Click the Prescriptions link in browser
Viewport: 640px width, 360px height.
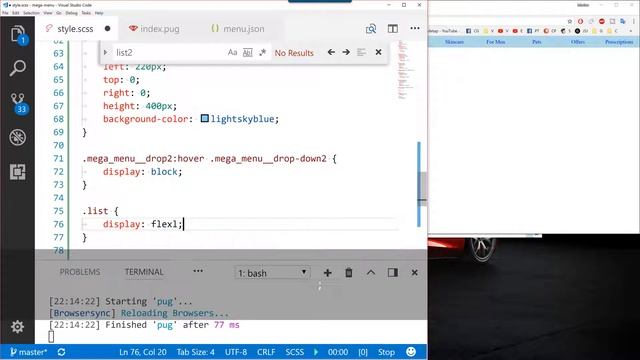619,42
